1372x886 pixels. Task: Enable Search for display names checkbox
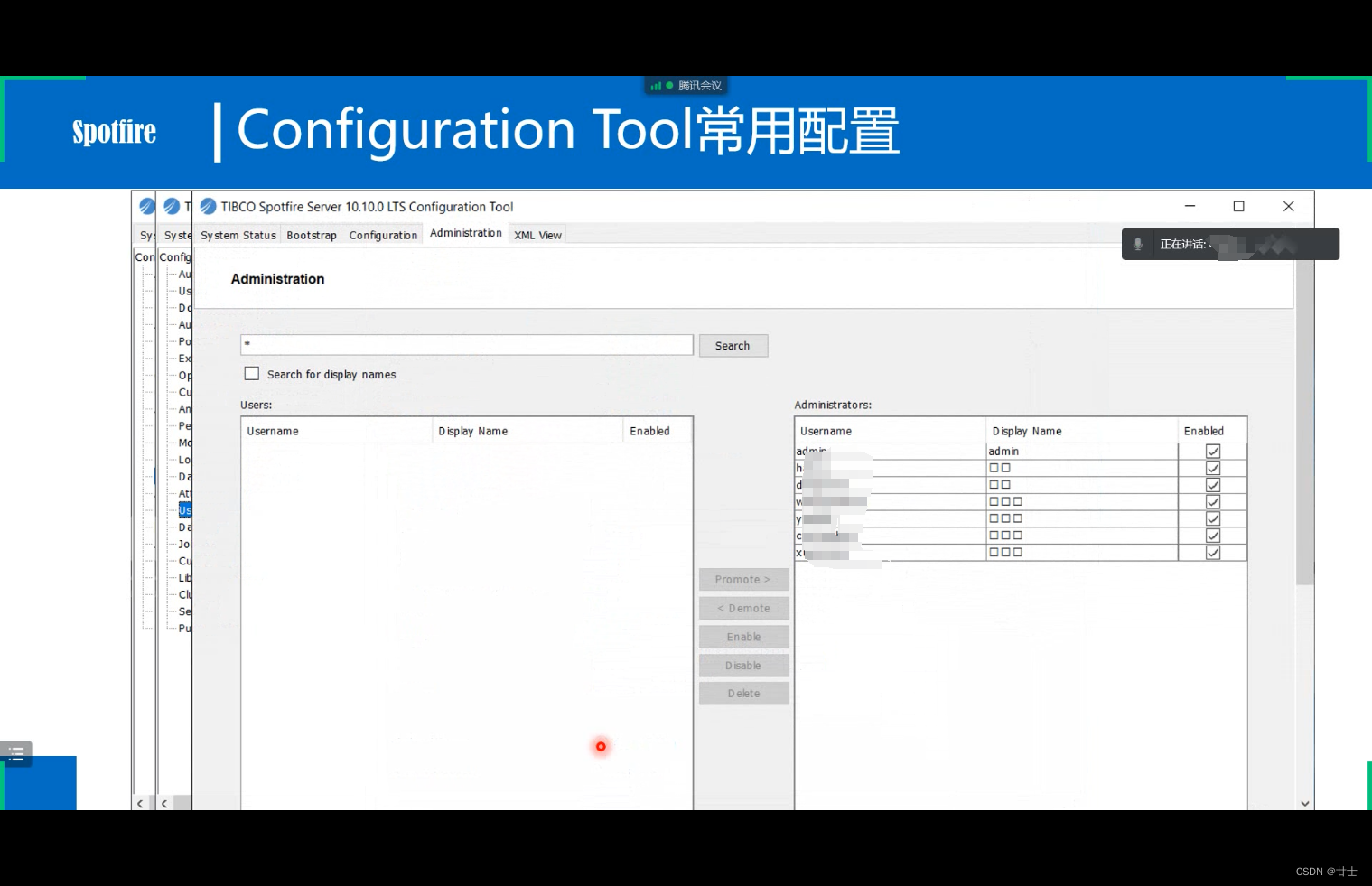pyautogui.click(x=252, y=374)
